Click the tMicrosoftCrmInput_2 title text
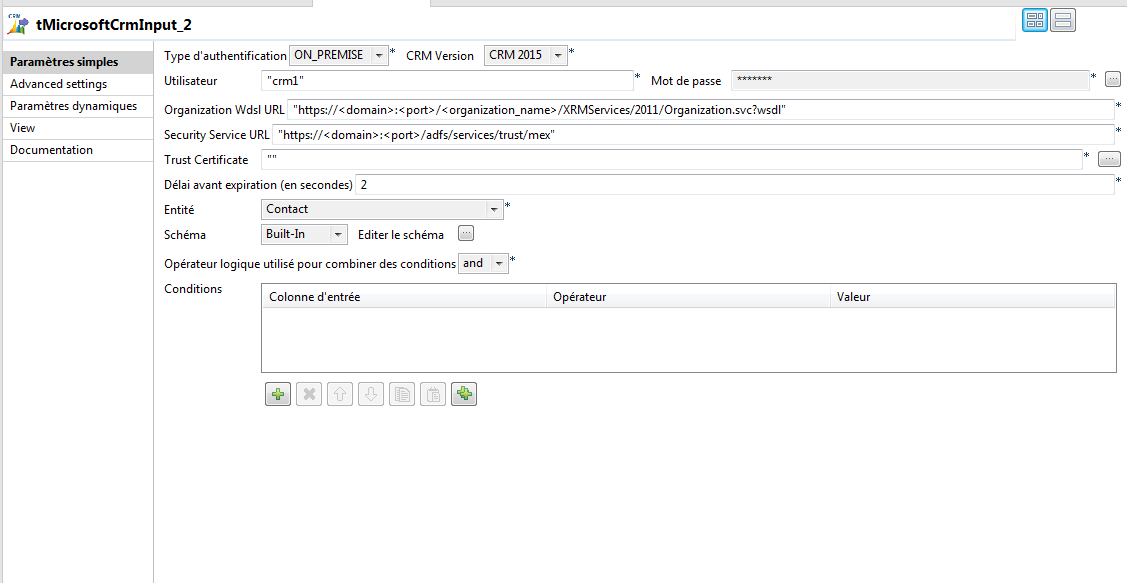This screenshot has height=583, width=1127. coord(114,25)
